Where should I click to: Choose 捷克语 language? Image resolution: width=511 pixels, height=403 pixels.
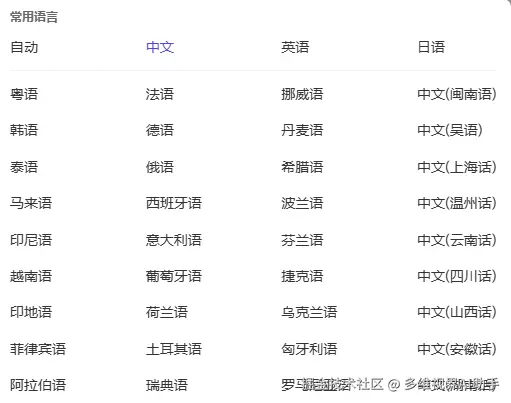pyautogui.click(x=302, y=276)
